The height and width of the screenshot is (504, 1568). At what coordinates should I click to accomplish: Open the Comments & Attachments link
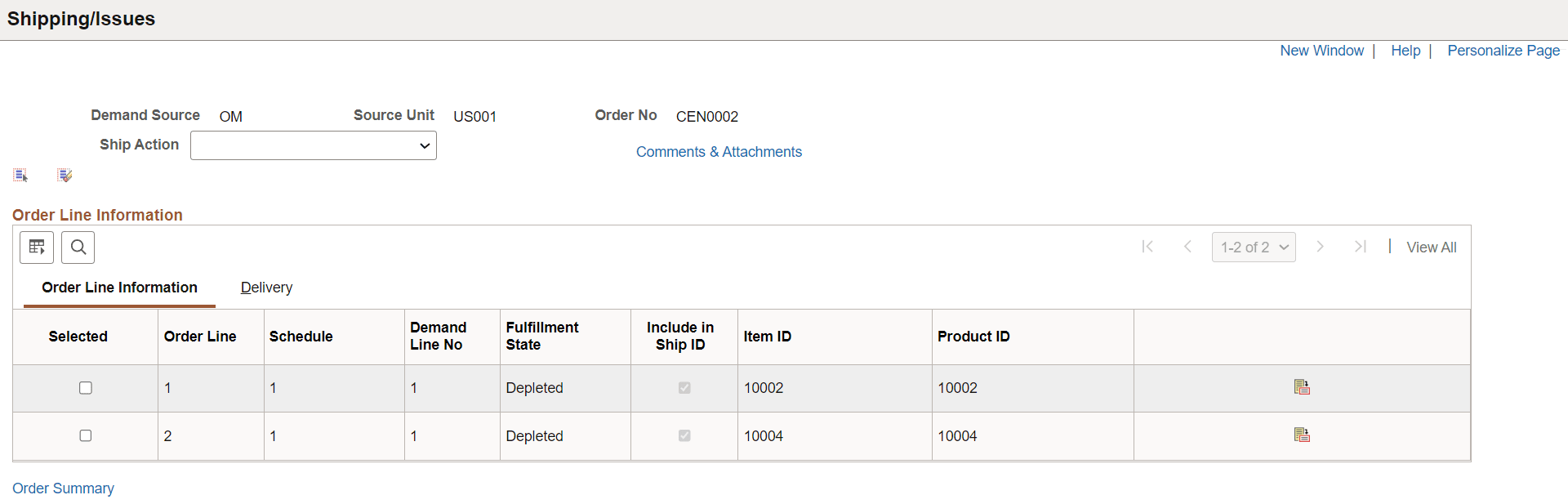tap(719, 152)
